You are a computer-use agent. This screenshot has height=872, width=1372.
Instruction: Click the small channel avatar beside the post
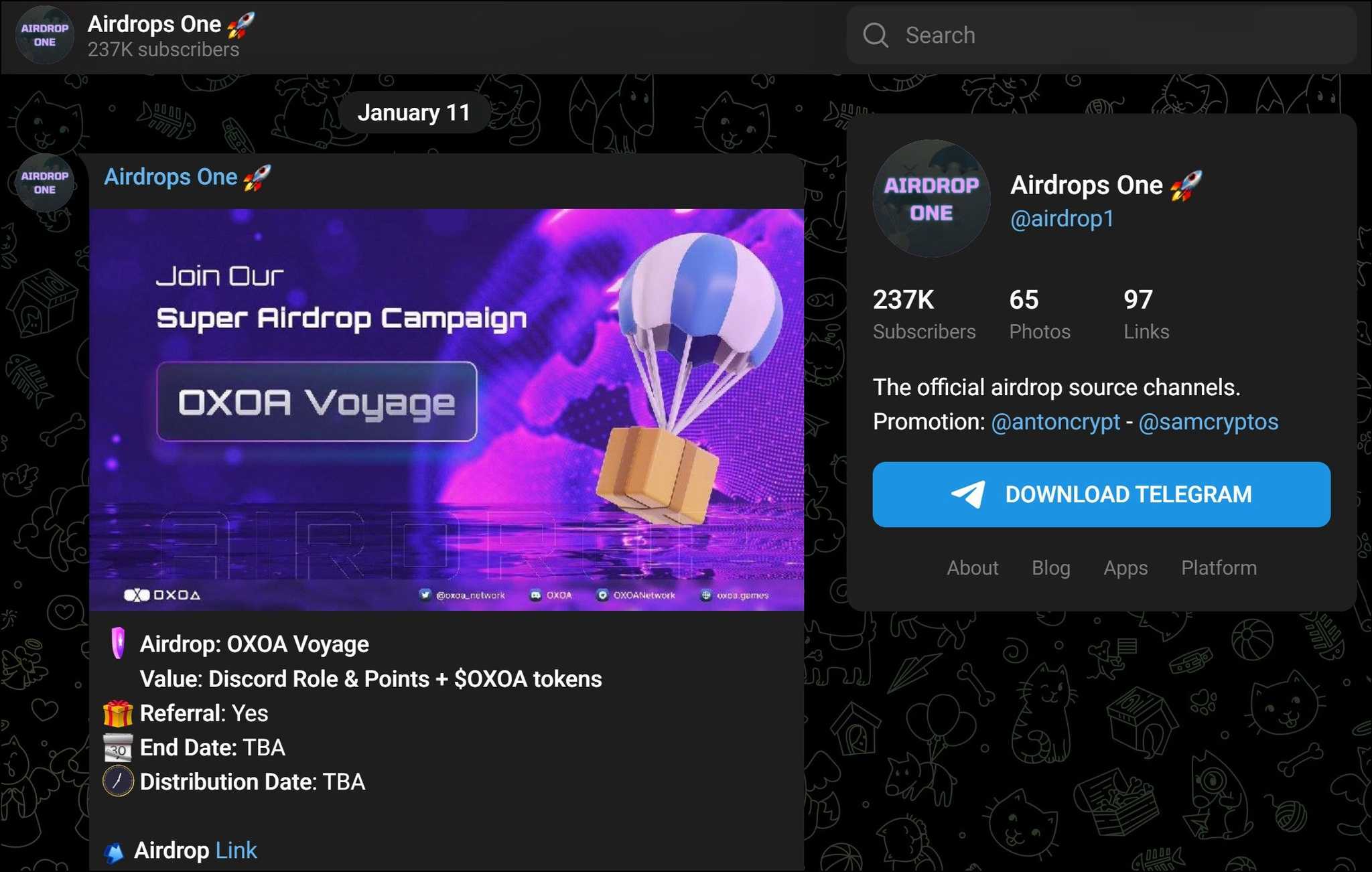(x=44, y=182)
